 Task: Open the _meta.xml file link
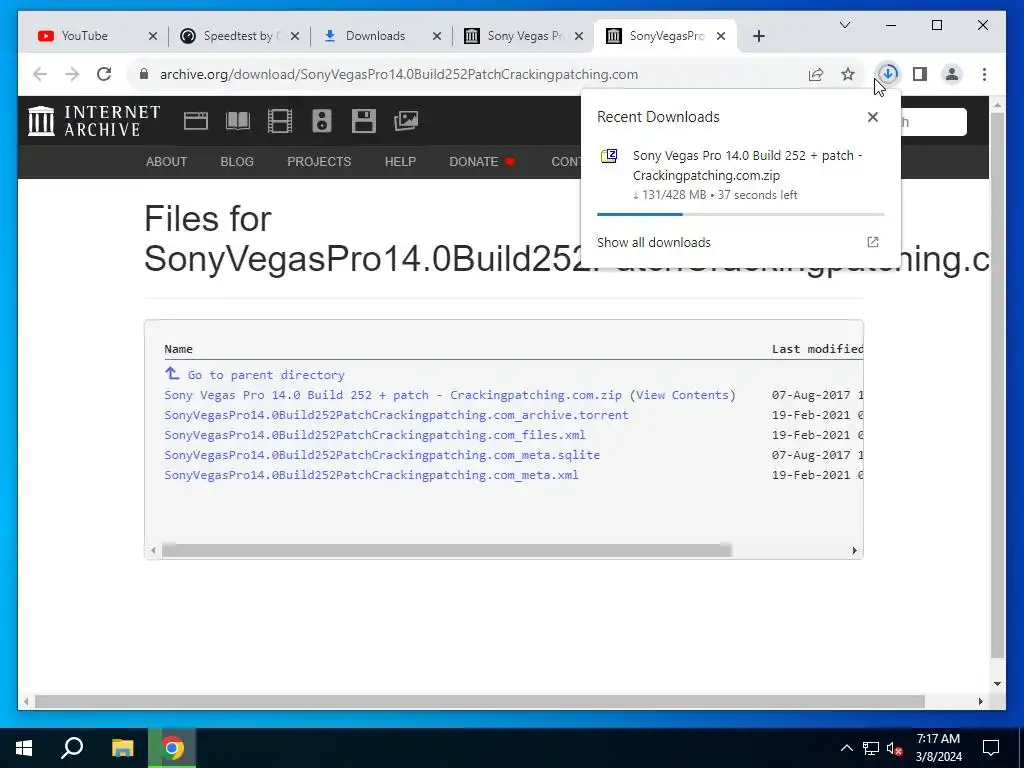tap(372, 475)
